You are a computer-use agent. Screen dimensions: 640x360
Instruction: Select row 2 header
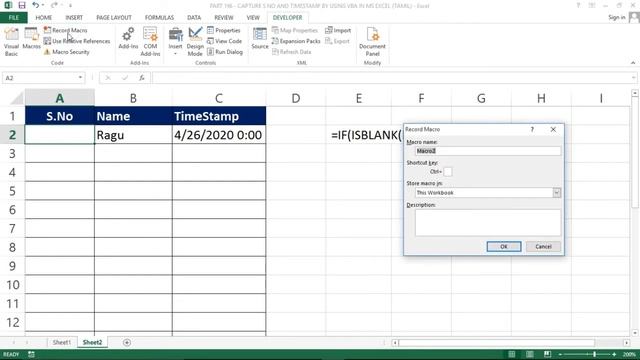click(12, 135)
